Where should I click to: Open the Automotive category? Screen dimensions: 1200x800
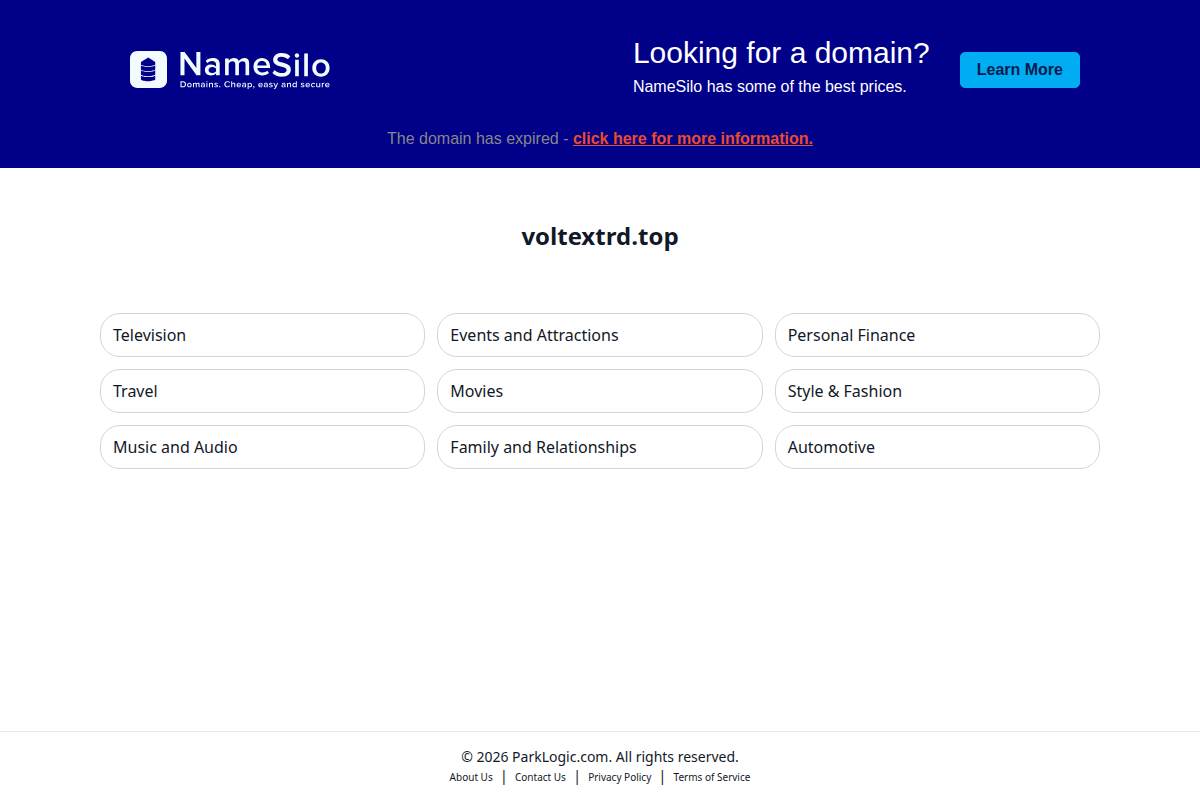937,447
